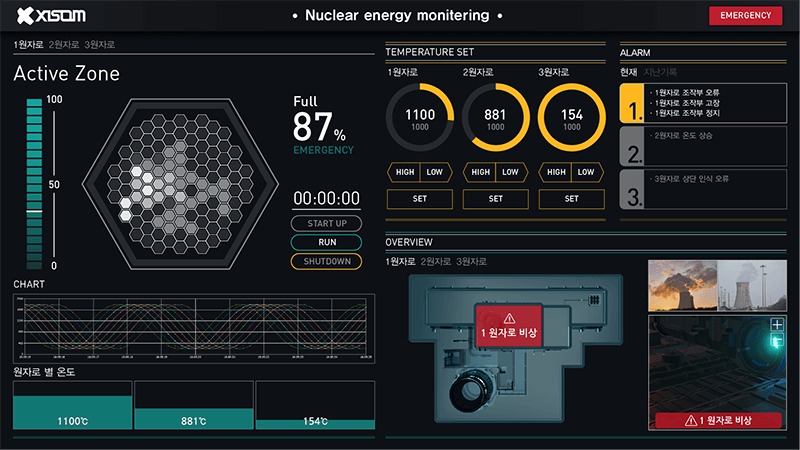The height and width of the screenshot is (450, 800).
Task: Click warning triangle on the reactor map
Action: (x=512, y=316)
